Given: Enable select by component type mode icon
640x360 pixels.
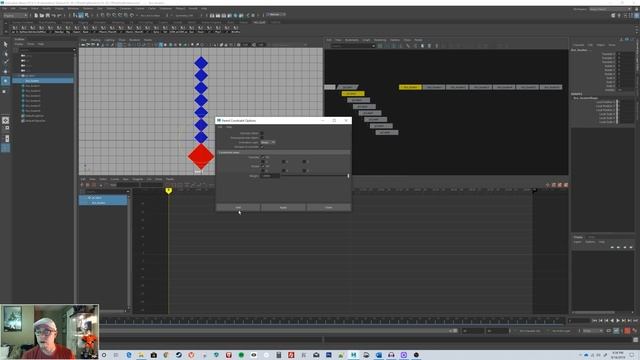Looking at the screenshot, I should pyautogui.click(x=87, y=16).
